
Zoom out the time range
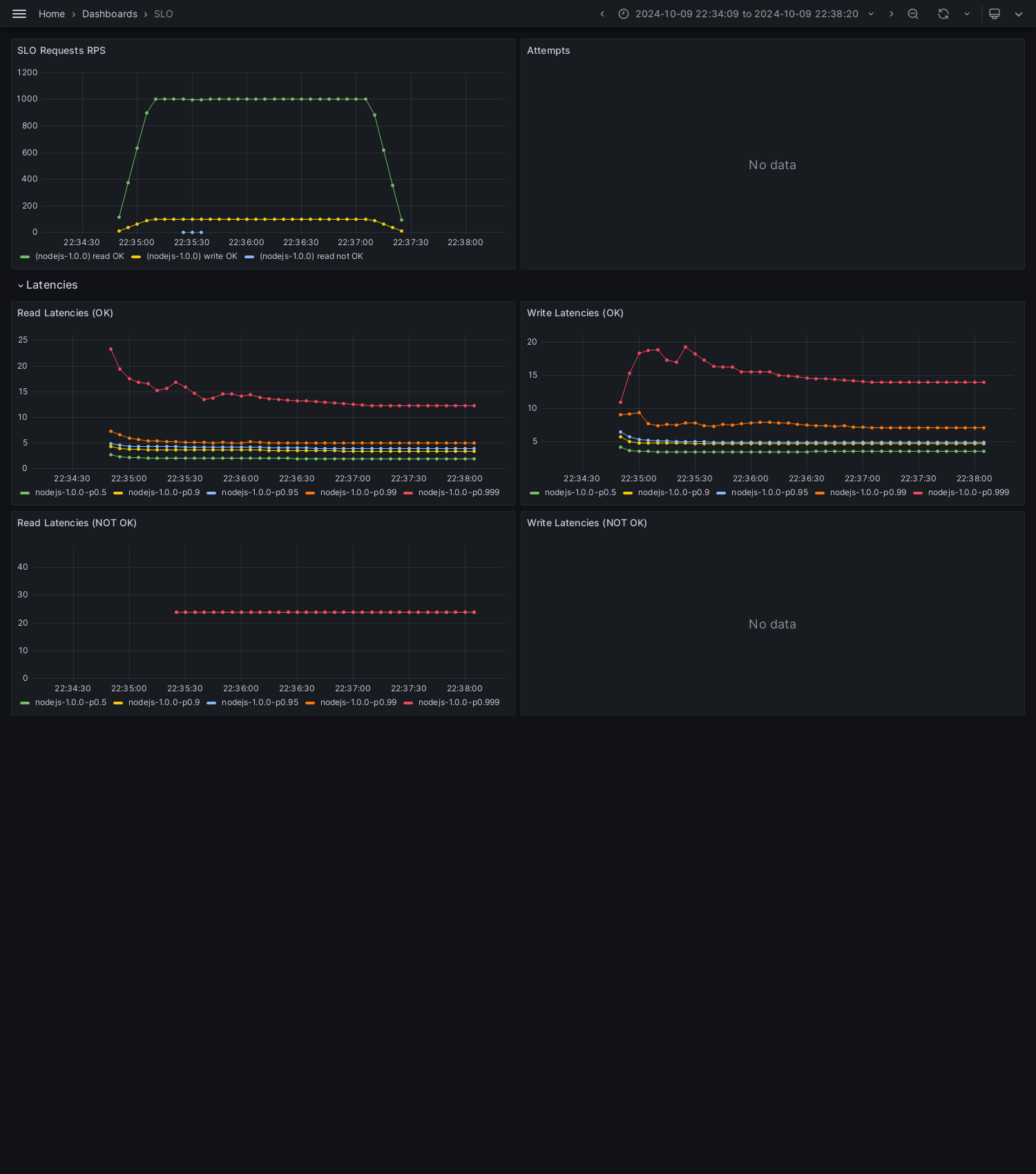(913, 14)
